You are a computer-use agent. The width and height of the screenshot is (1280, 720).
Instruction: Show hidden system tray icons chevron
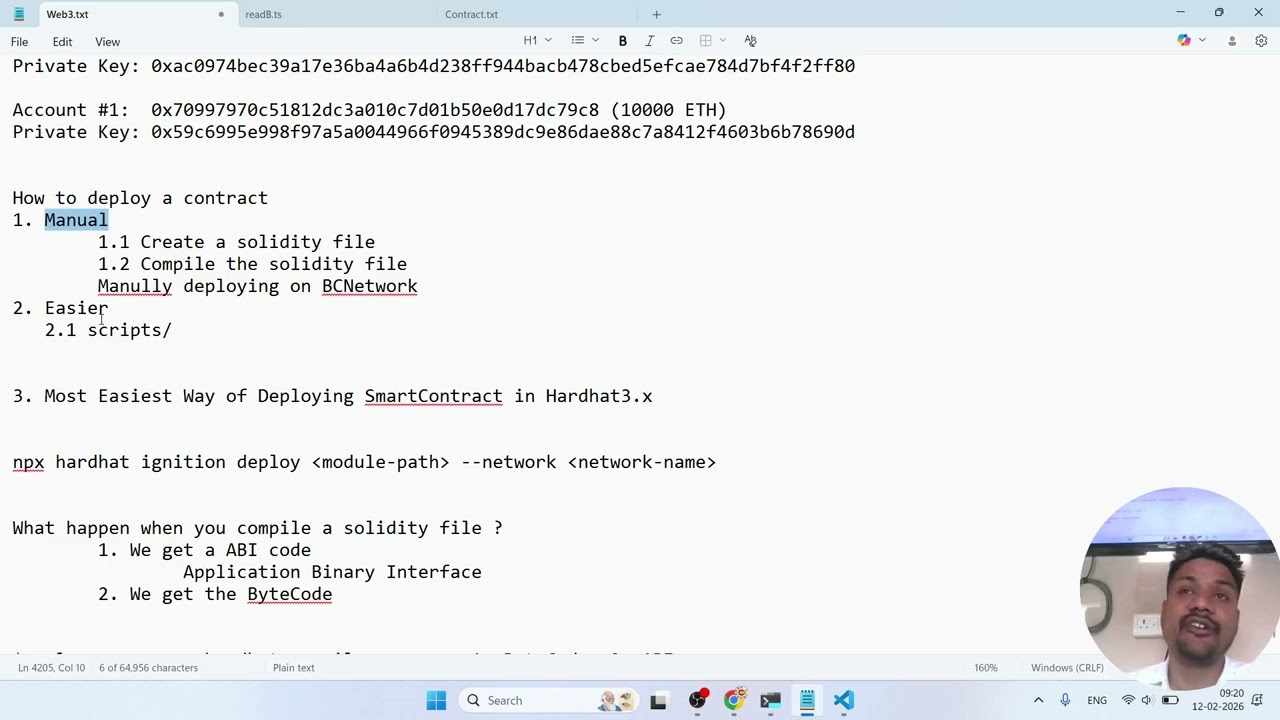(x=1038, y=700)
